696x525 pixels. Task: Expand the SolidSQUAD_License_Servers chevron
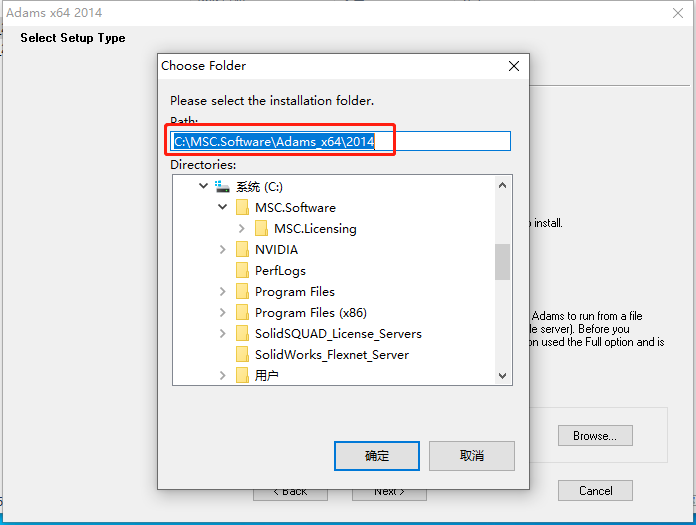pyautogui.click(x=222, y=333)
